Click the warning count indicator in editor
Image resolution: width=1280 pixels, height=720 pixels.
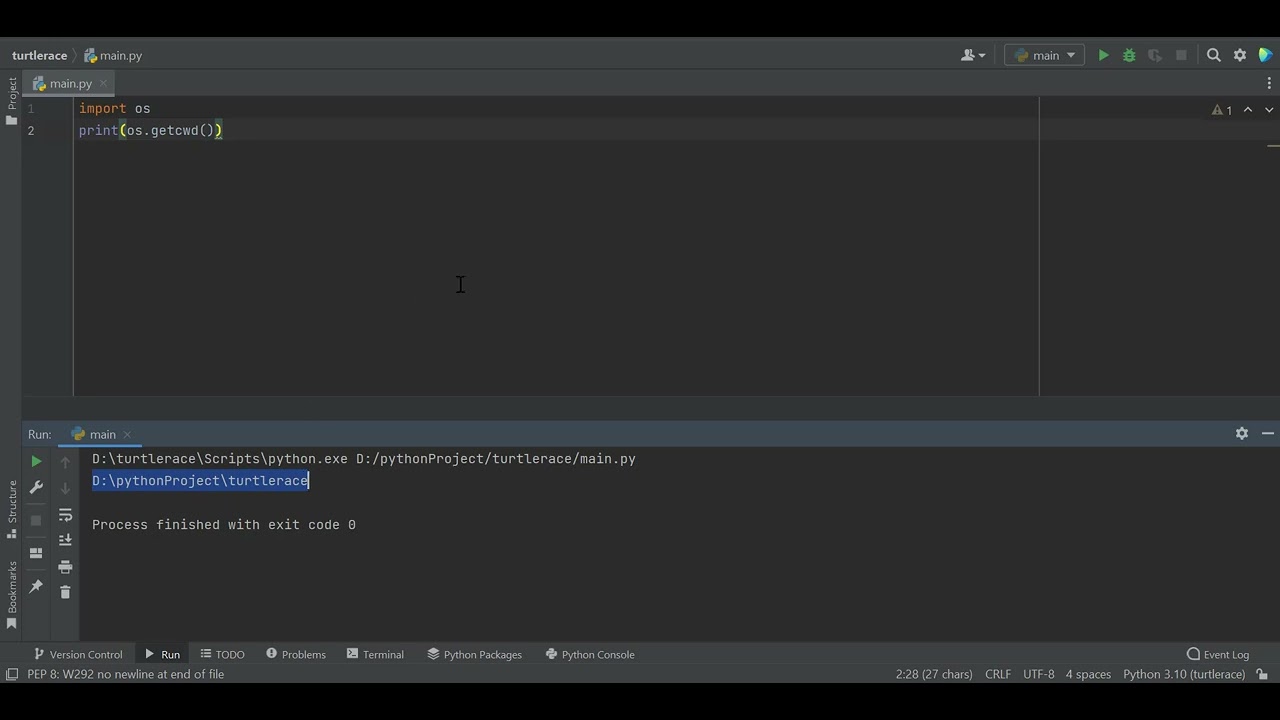(x=1222, y=110)
